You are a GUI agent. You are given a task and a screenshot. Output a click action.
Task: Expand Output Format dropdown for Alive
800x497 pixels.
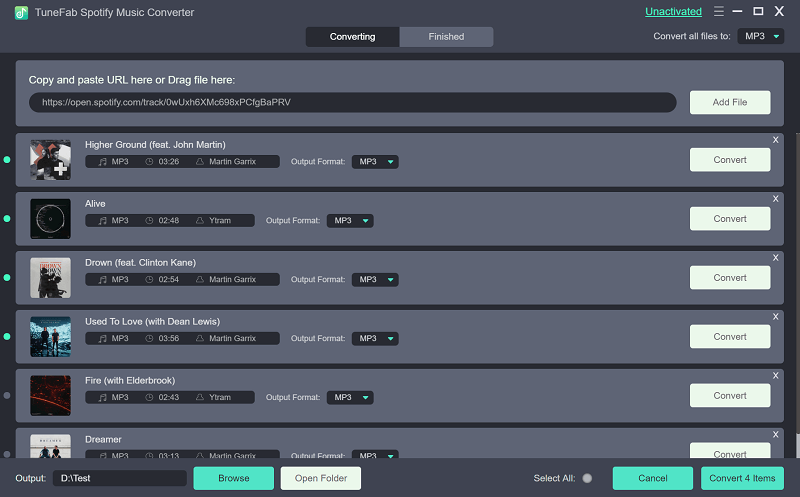349,221
